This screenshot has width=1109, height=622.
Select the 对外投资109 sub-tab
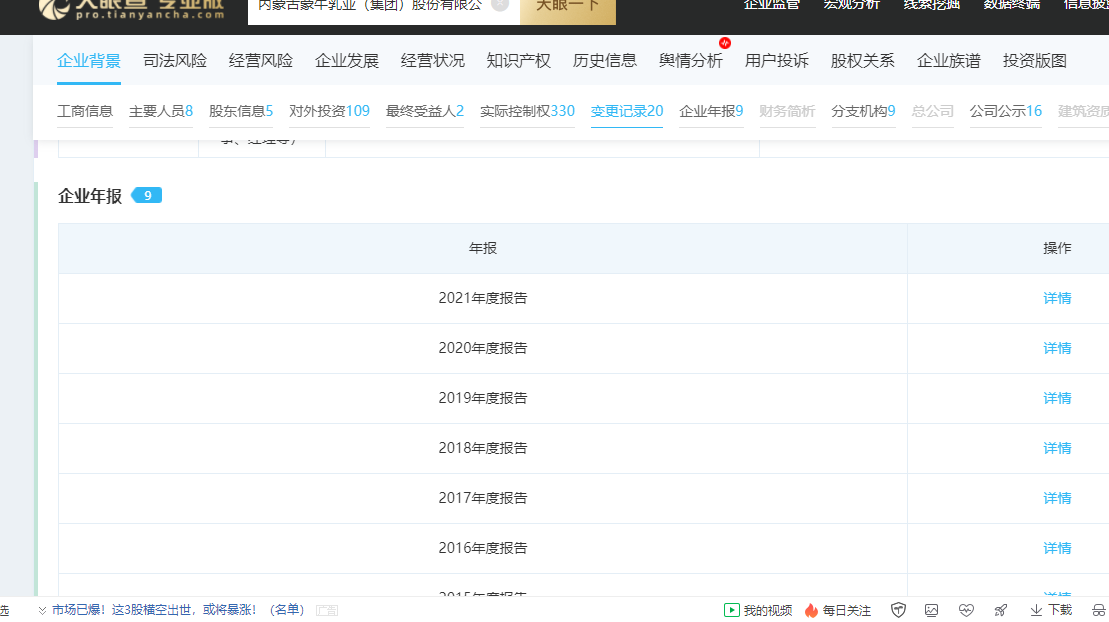pos(330,111)
